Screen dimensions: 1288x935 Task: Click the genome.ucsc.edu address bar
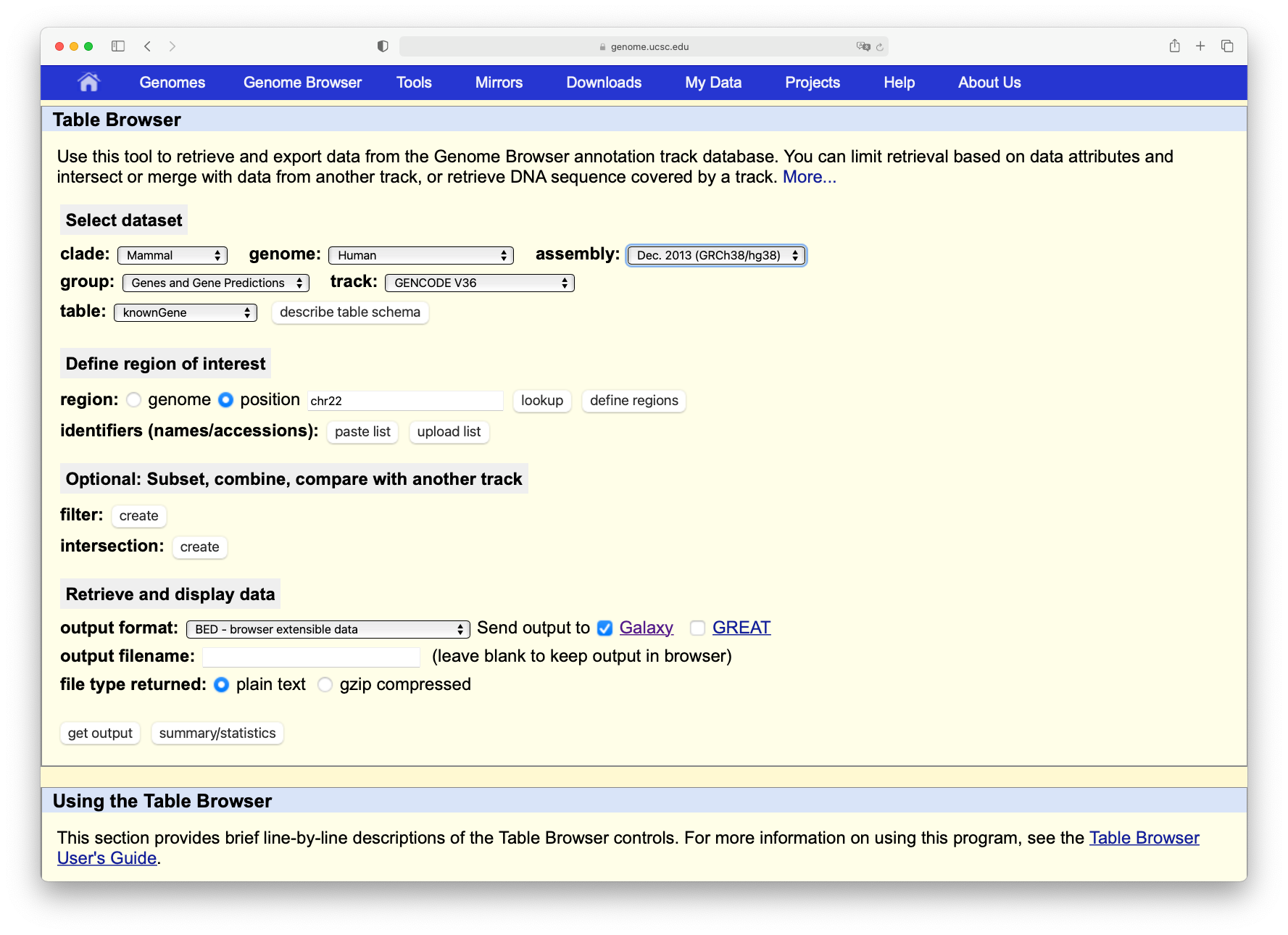[x=644, y=46]
